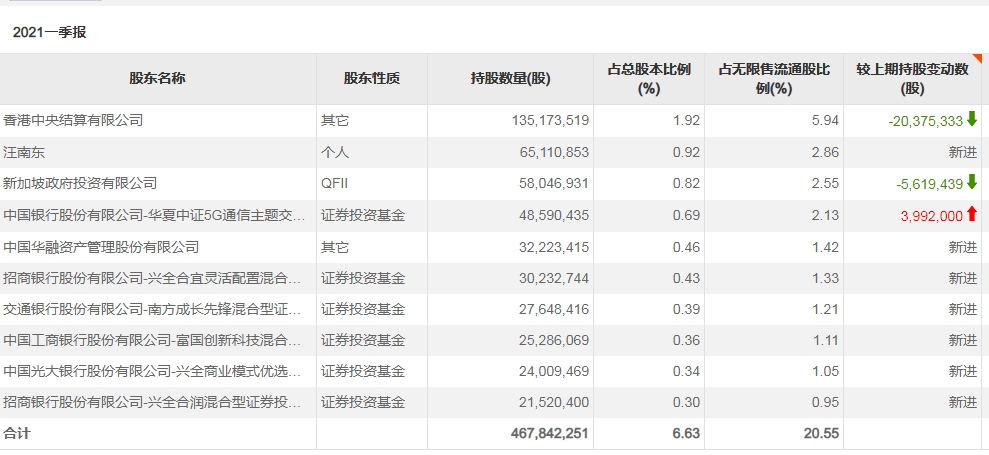This screenshot has width=989, height=455.
Task: Click the 个人 shareholder type cell
Action: (x=335, y=152)
